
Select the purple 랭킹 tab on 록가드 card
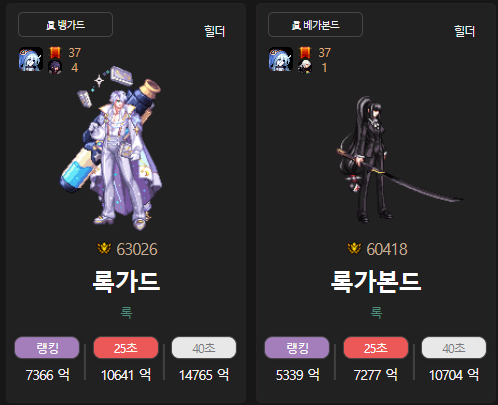click(x=47, y=348)
